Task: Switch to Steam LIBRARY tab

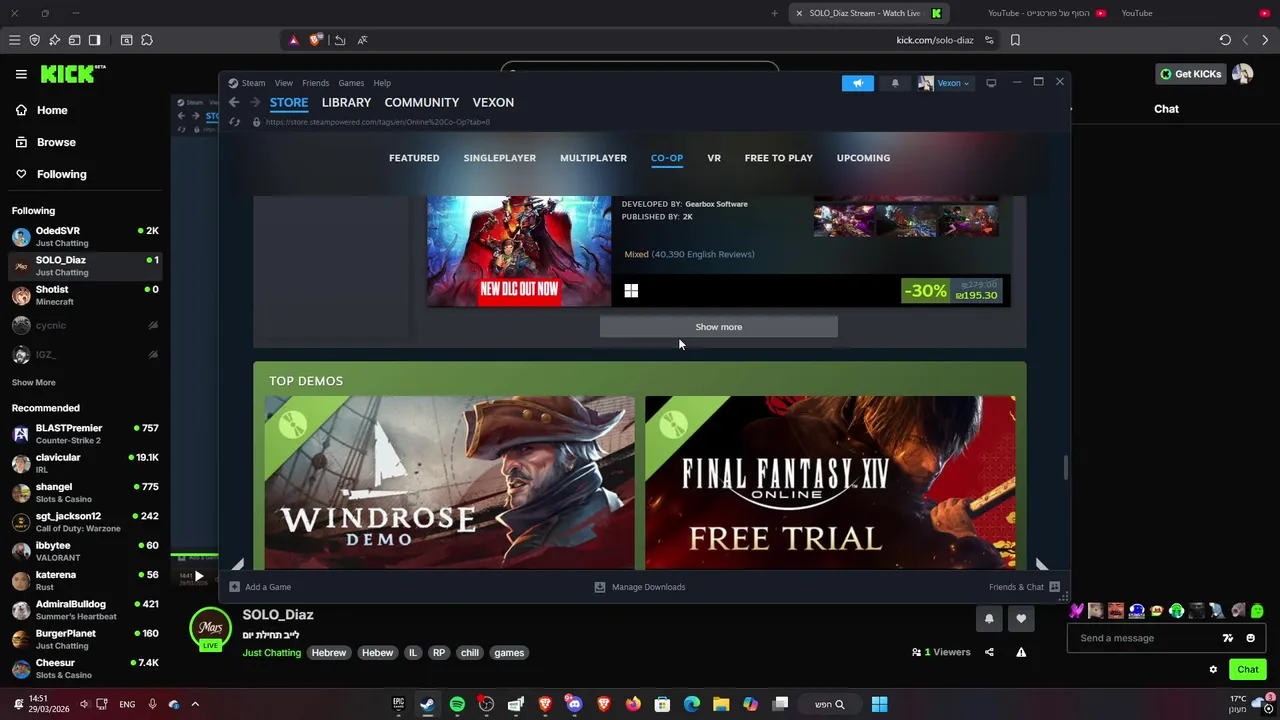Action: click(x=346, y=102)
